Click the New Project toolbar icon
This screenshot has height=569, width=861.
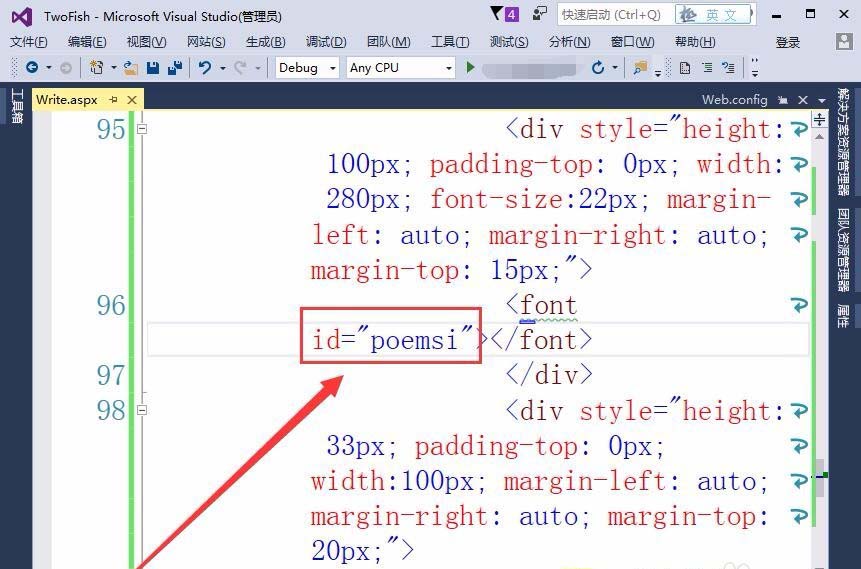(x=97, y=68)
